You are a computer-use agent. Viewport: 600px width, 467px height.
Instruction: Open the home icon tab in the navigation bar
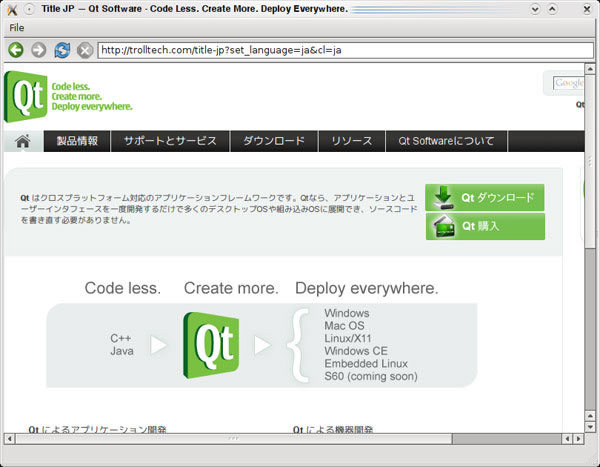[x=23, y=141]
